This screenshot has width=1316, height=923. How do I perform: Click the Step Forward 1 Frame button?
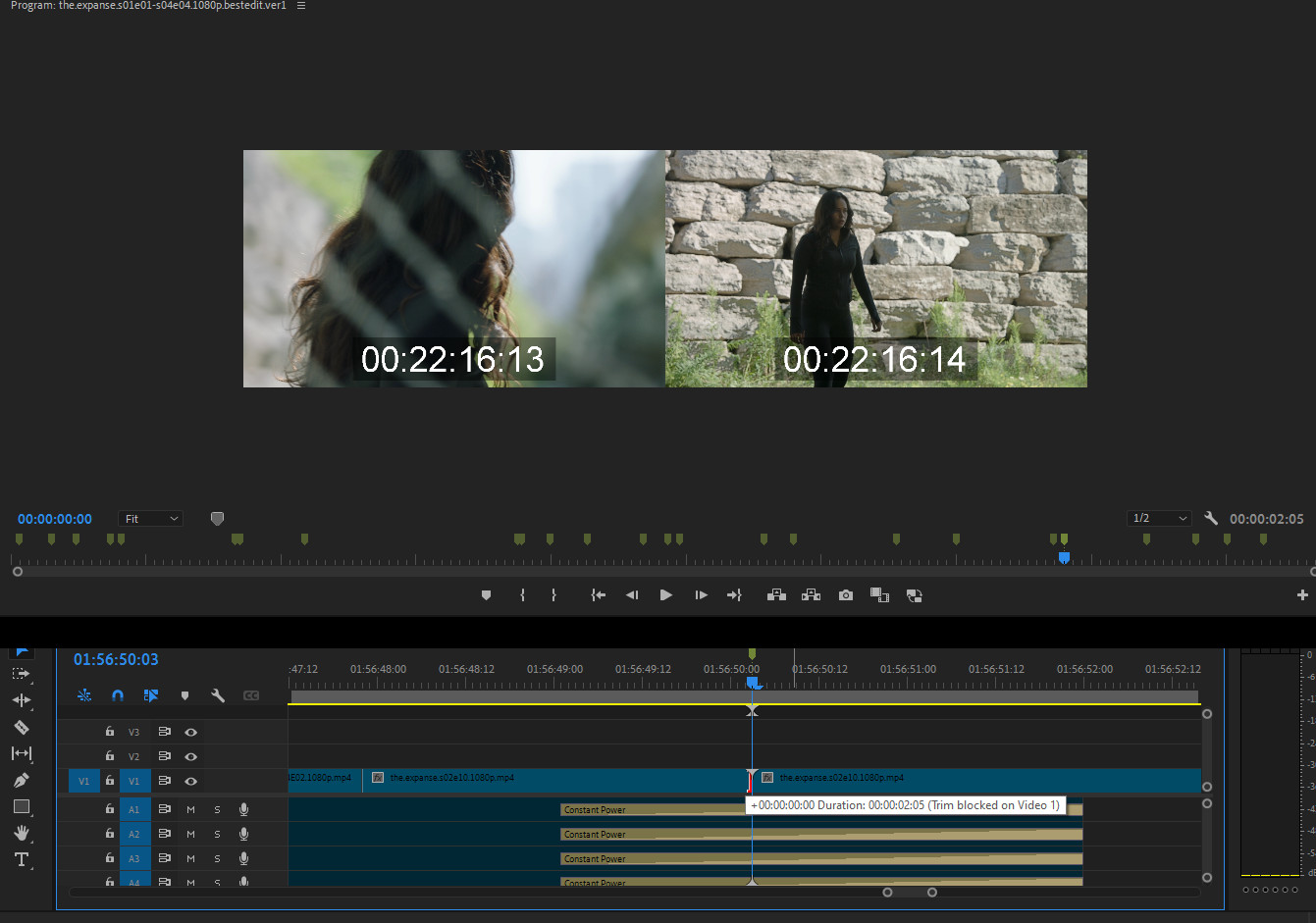pyautogui.click(x=701, y=595)
